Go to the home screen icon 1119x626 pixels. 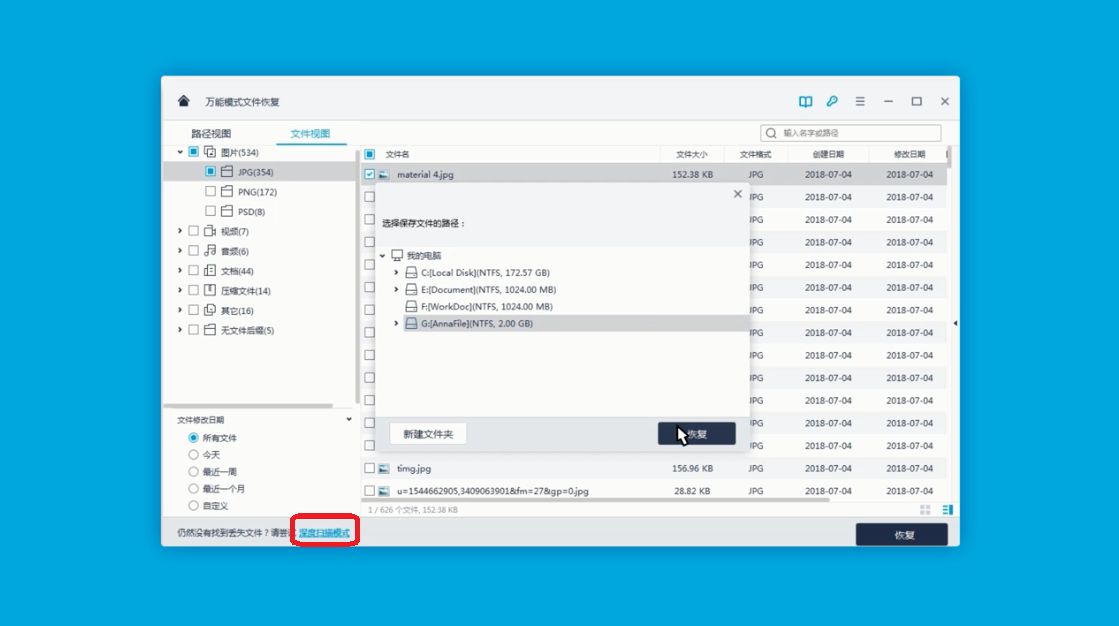coord(183,101)
